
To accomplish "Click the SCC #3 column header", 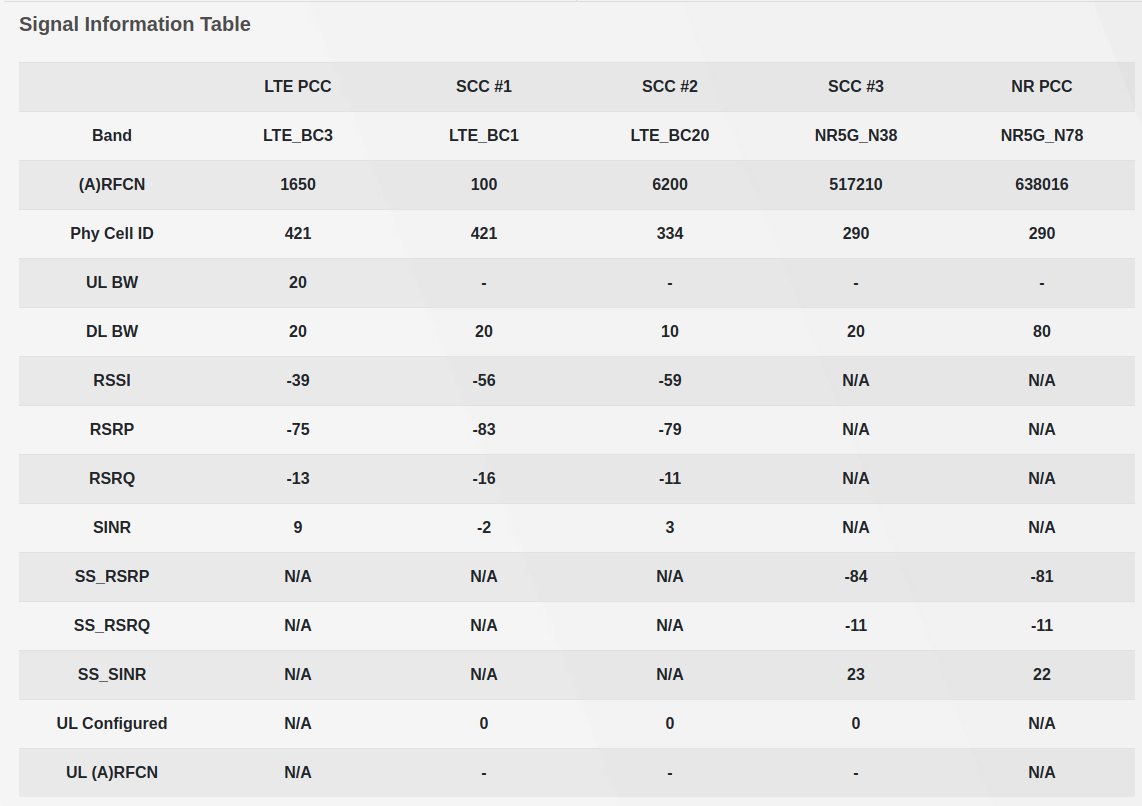I will [856, 87].
